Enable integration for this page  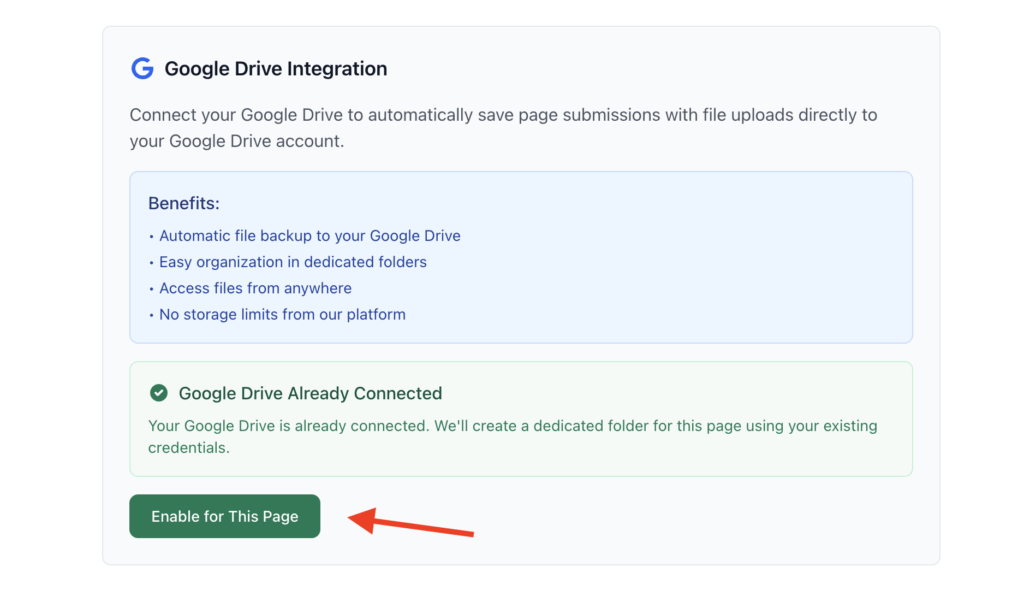(224, 516)
